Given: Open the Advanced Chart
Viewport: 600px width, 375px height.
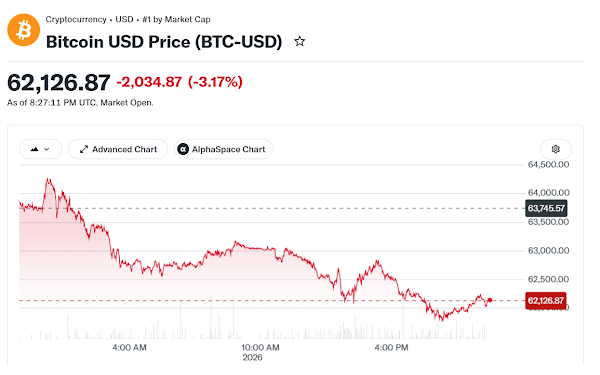Looking at the screenshot, I should click(118, 149).
